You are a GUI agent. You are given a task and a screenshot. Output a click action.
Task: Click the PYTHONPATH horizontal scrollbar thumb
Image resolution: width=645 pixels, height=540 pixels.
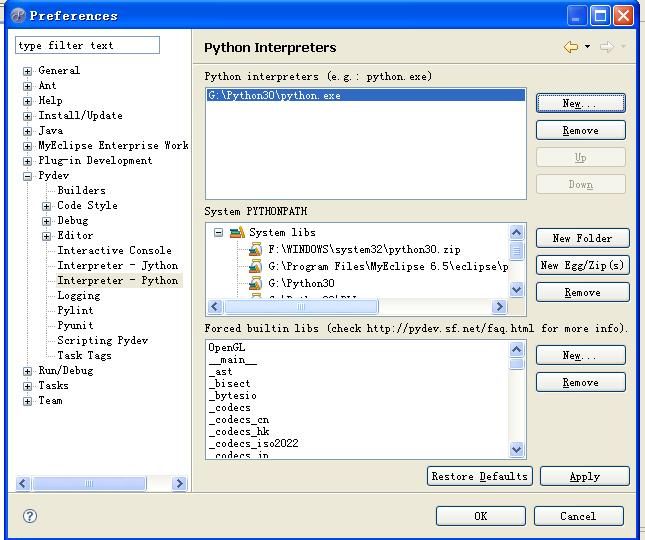coord(301,306)
